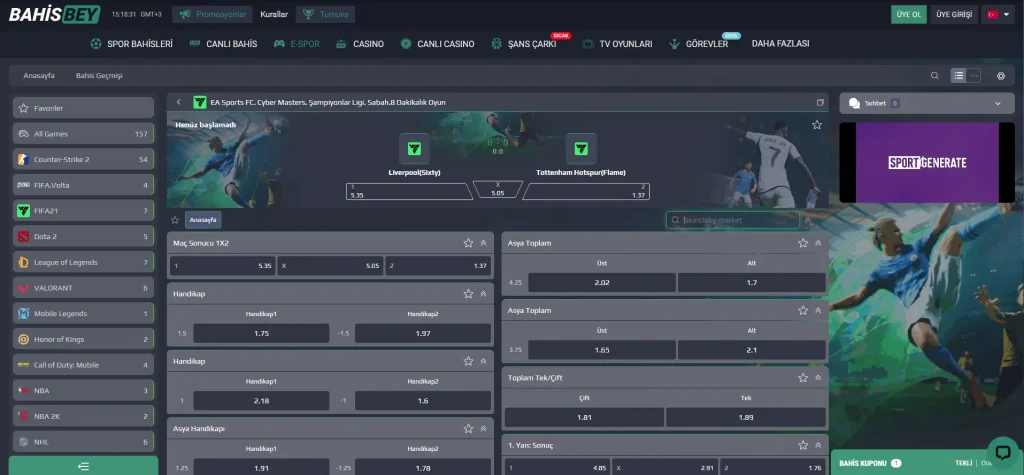Open the live chat support bubble
Image resolution: width=1024 pixels, height=475 pixels.
(x=1003, y=451)
